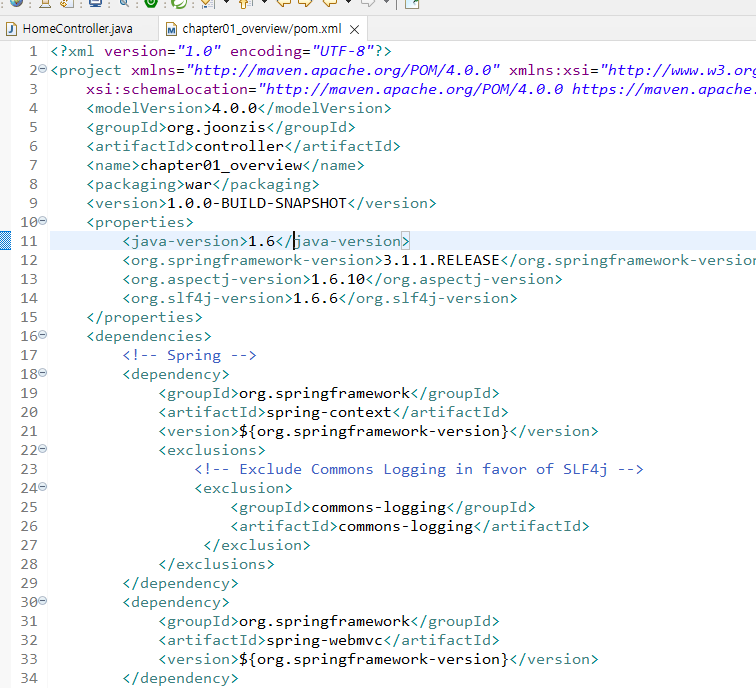Click the closing exclusion tag on line 27

[257, 545]
